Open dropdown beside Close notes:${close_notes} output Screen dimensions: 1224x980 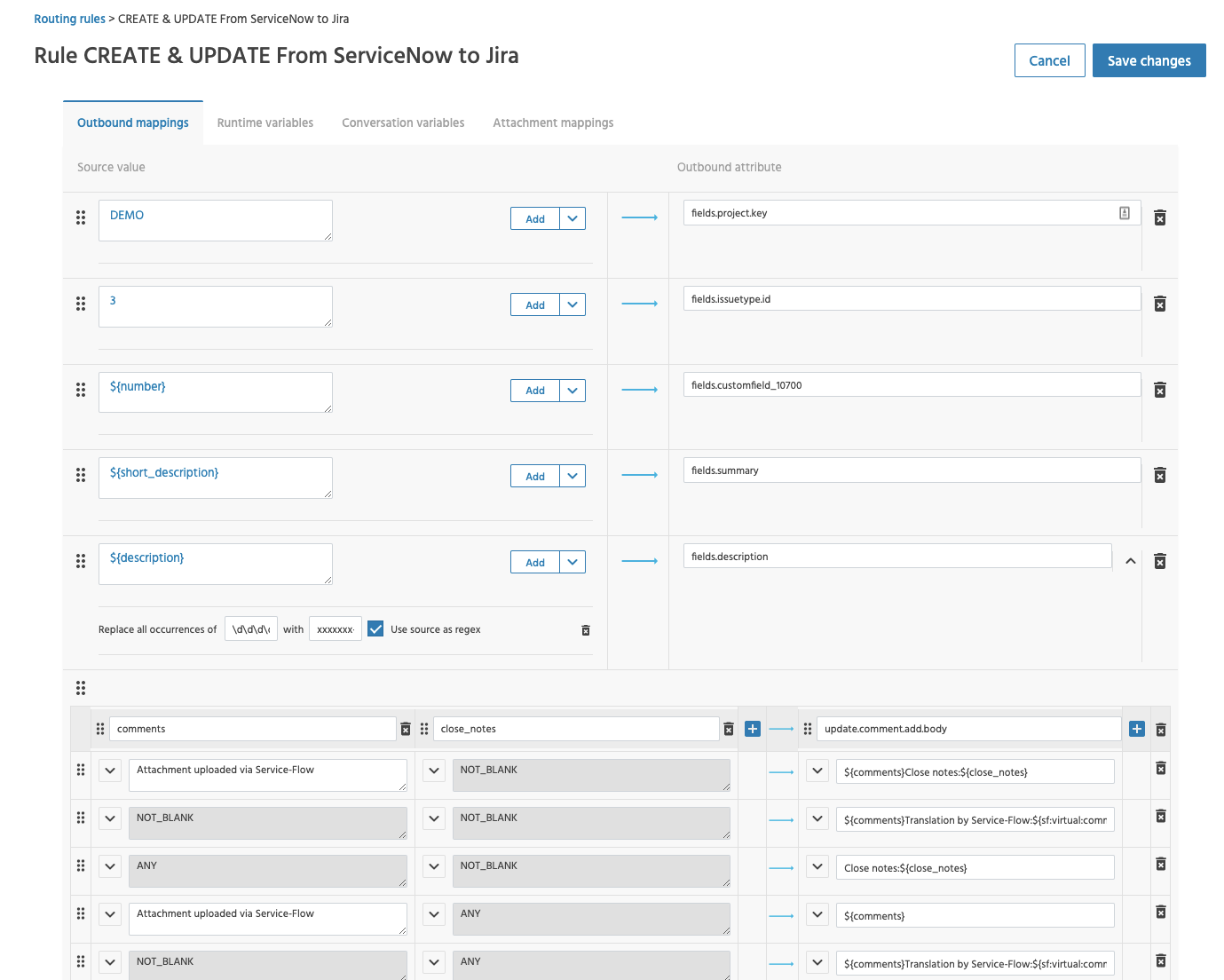tap(817, 867)
